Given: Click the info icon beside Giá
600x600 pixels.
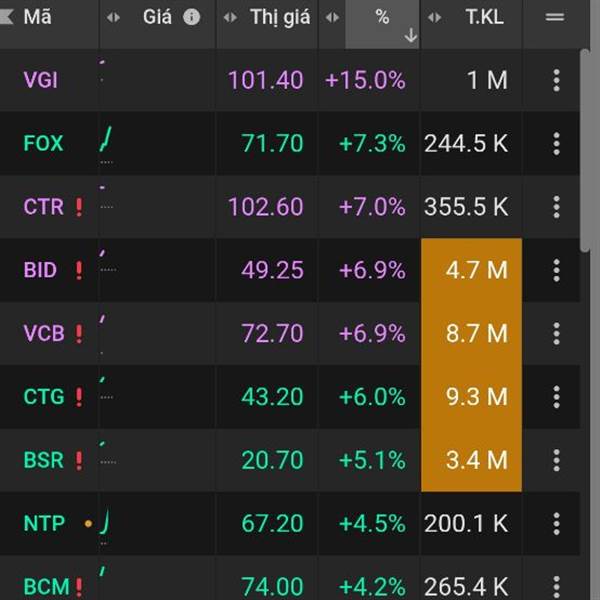Looking at the screenshot, I should (192, 17).
